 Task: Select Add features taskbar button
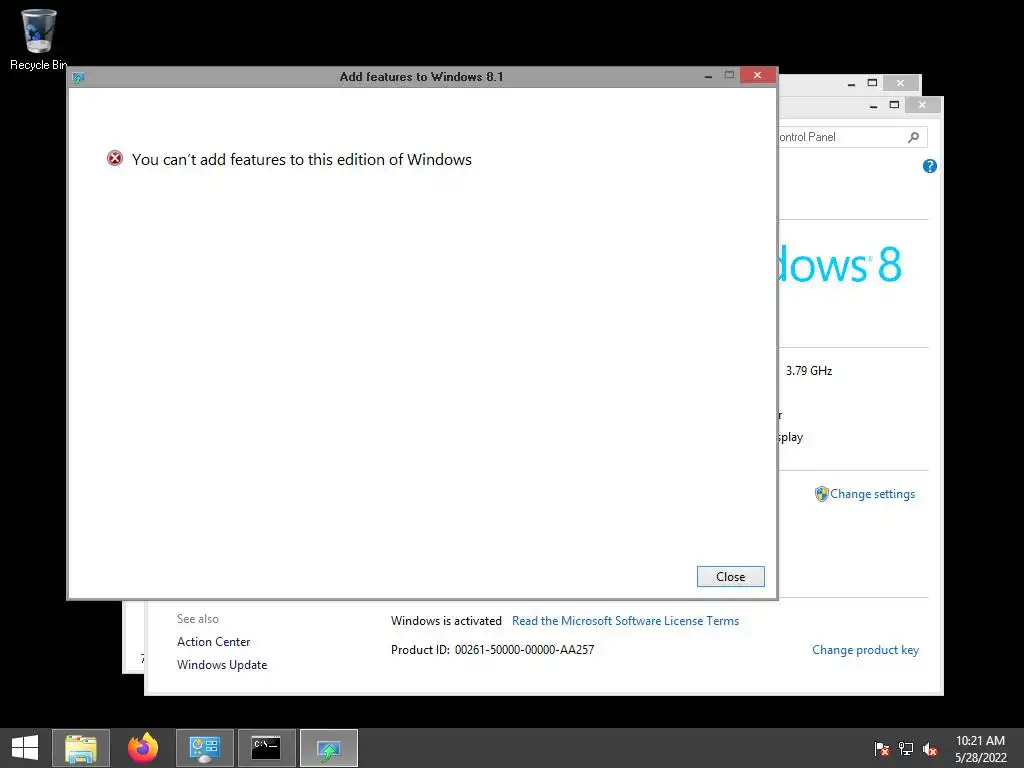pos(328,748)
